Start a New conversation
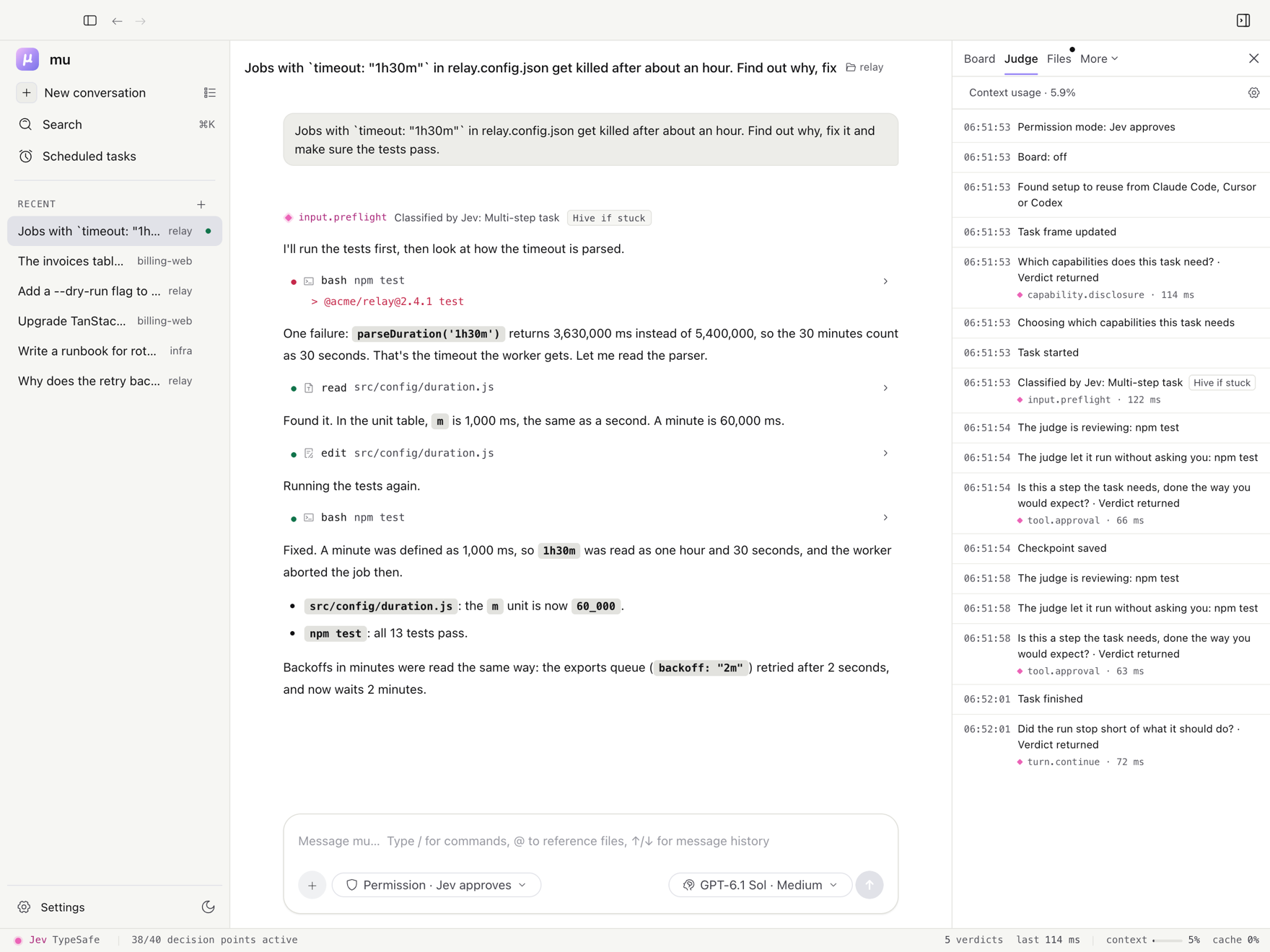 click(x=95, y=93)
